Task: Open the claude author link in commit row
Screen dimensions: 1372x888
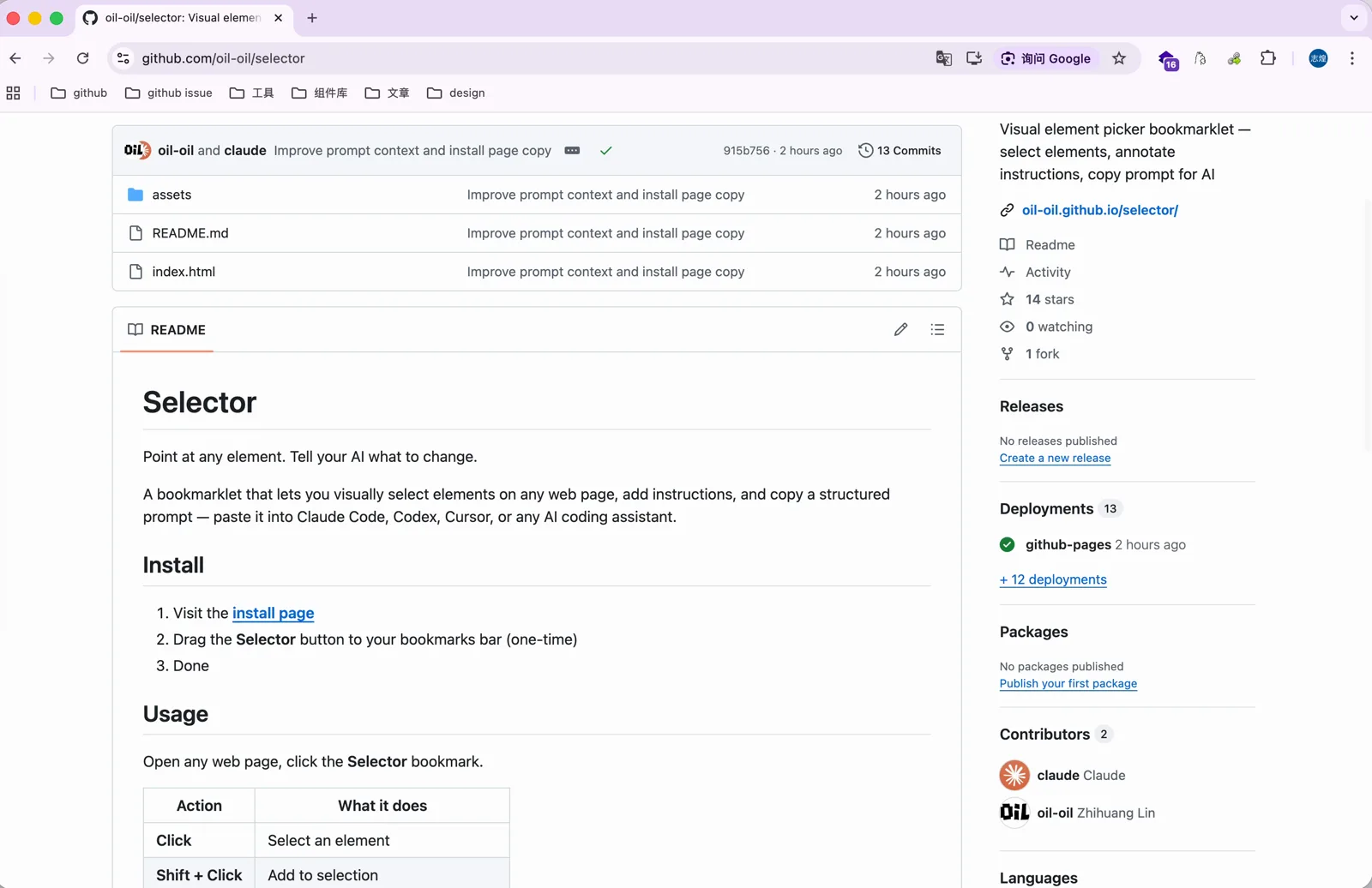Action: pos(245,150)
